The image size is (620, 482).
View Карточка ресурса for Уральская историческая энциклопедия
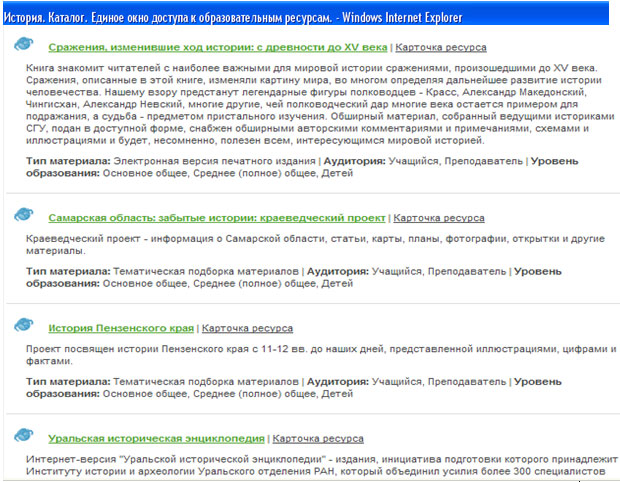pyautogui.click(x=318, y=438)
